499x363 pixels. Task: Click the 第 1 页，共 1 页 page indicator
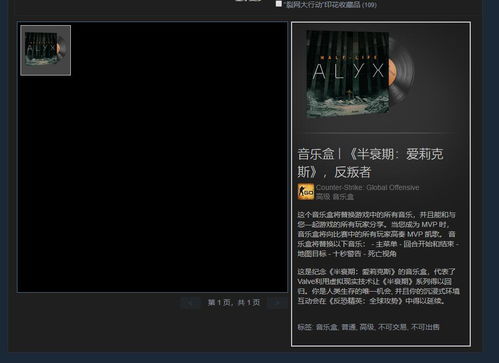[x=234, y=303]
